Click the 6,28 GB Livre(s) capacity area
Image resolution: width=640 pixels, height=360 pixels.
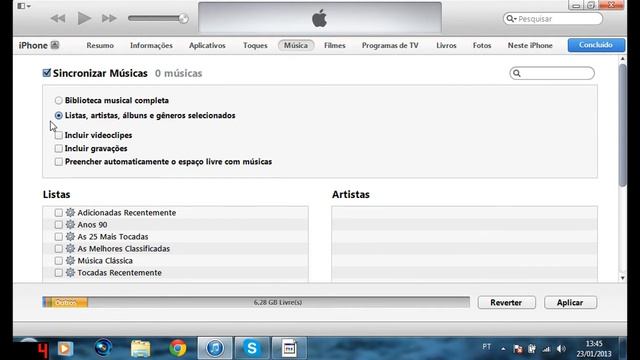278,302
